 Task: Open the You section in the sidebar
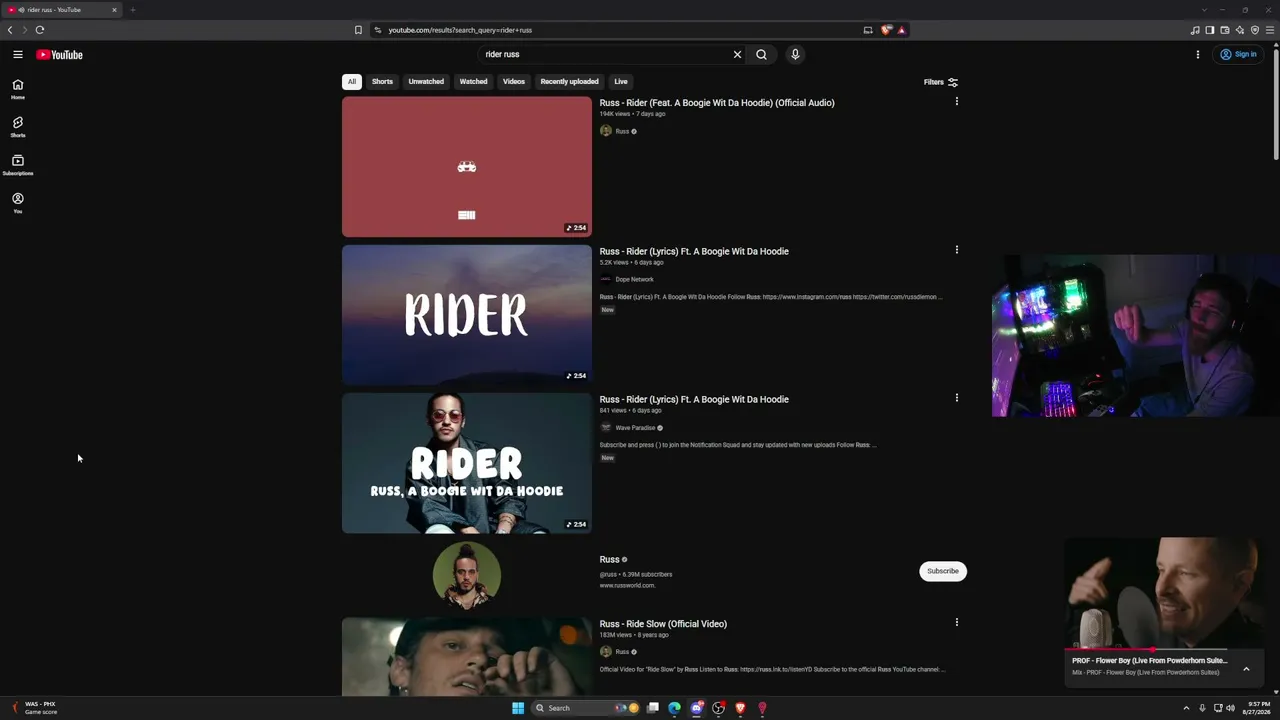pyautogui.click(x=18, y=203)
